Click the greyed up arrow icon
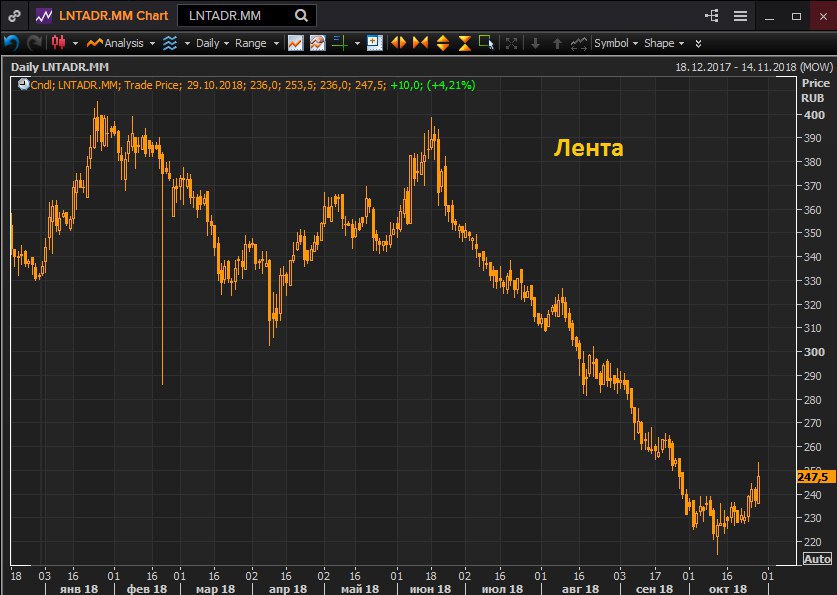Screen dimensions: 837x595 pyautogui.click(x=557, y=43)
